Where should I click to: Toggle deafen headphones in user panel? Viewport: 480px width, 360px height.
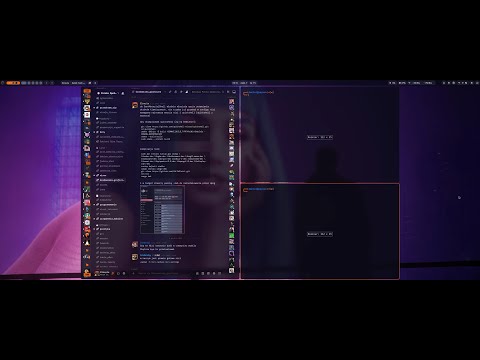click(118, 273)
